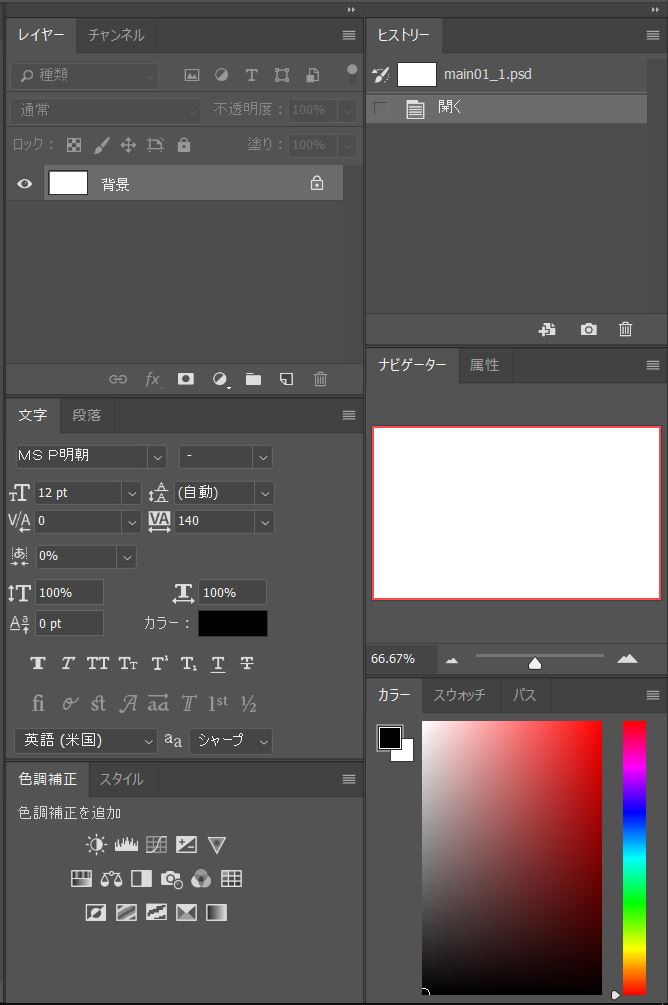The height and width of the screenshot is (1005, 668).
Task: Toggle history brush source box for 開く
Action: pyautogui.click(x=380, y=109)
